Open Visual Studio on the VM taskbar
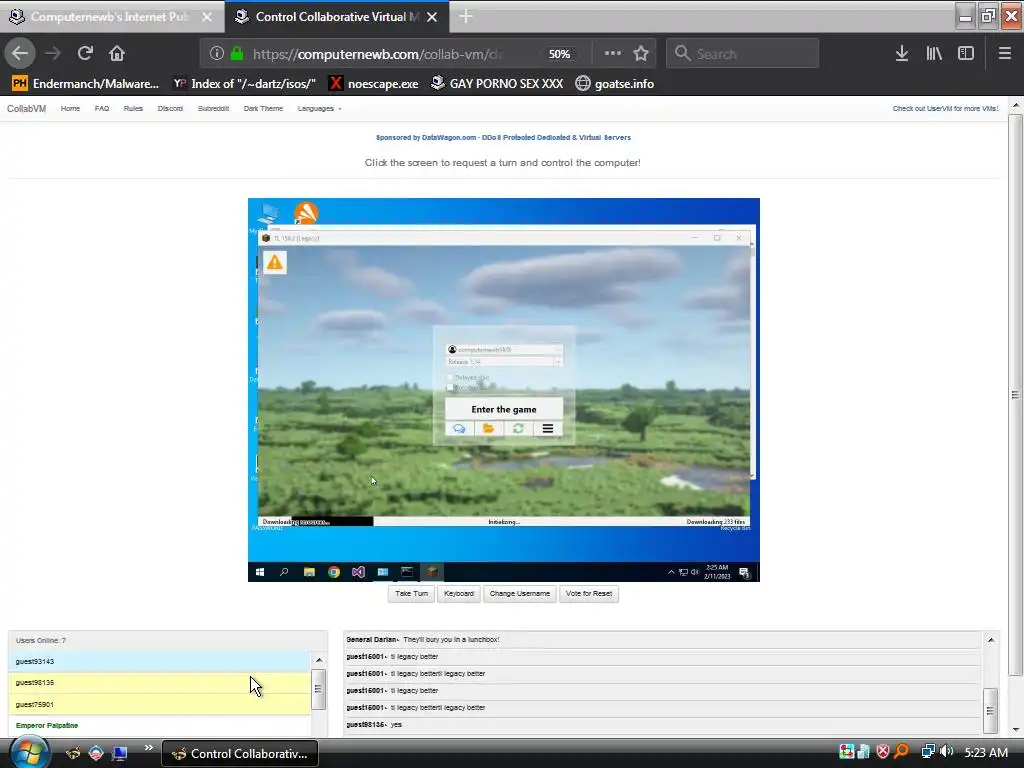 358,572
